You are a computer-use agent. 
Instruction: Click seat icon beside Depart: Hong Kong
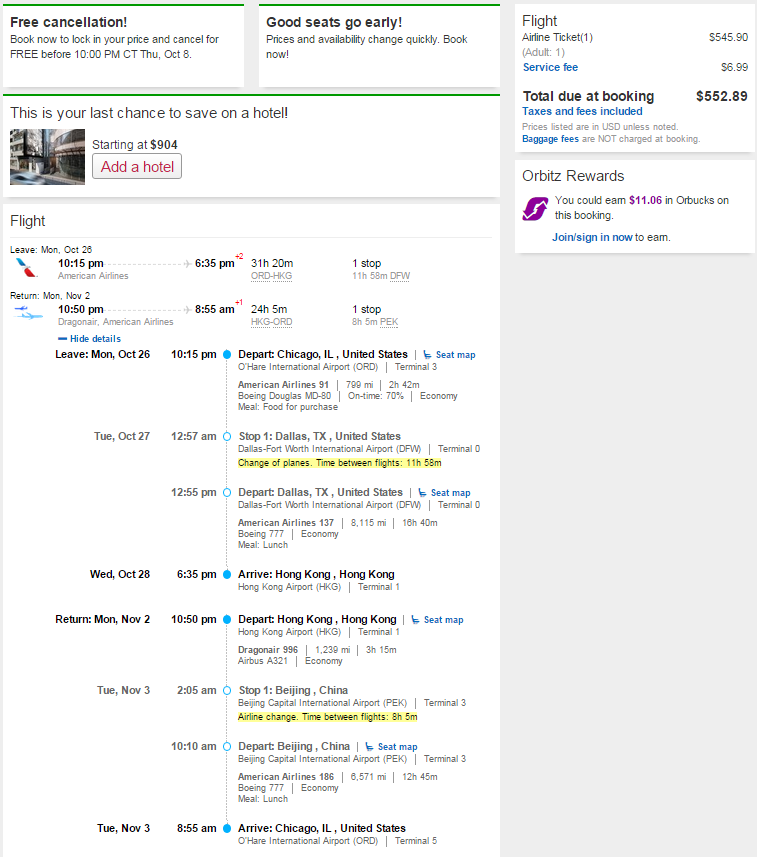[x=415, y=620]
